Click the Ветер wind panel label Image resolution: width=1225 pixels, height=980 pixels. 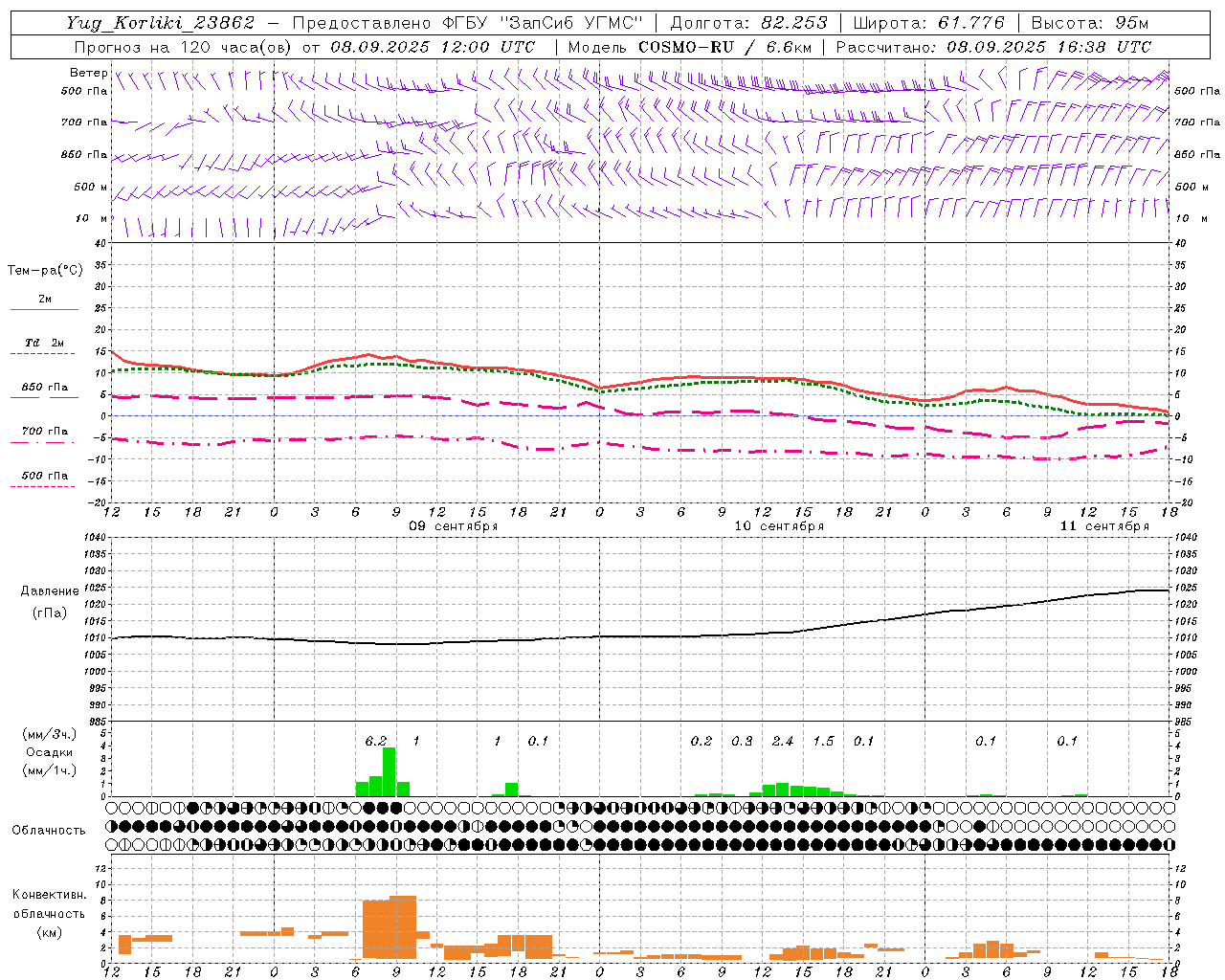point(89,73)
